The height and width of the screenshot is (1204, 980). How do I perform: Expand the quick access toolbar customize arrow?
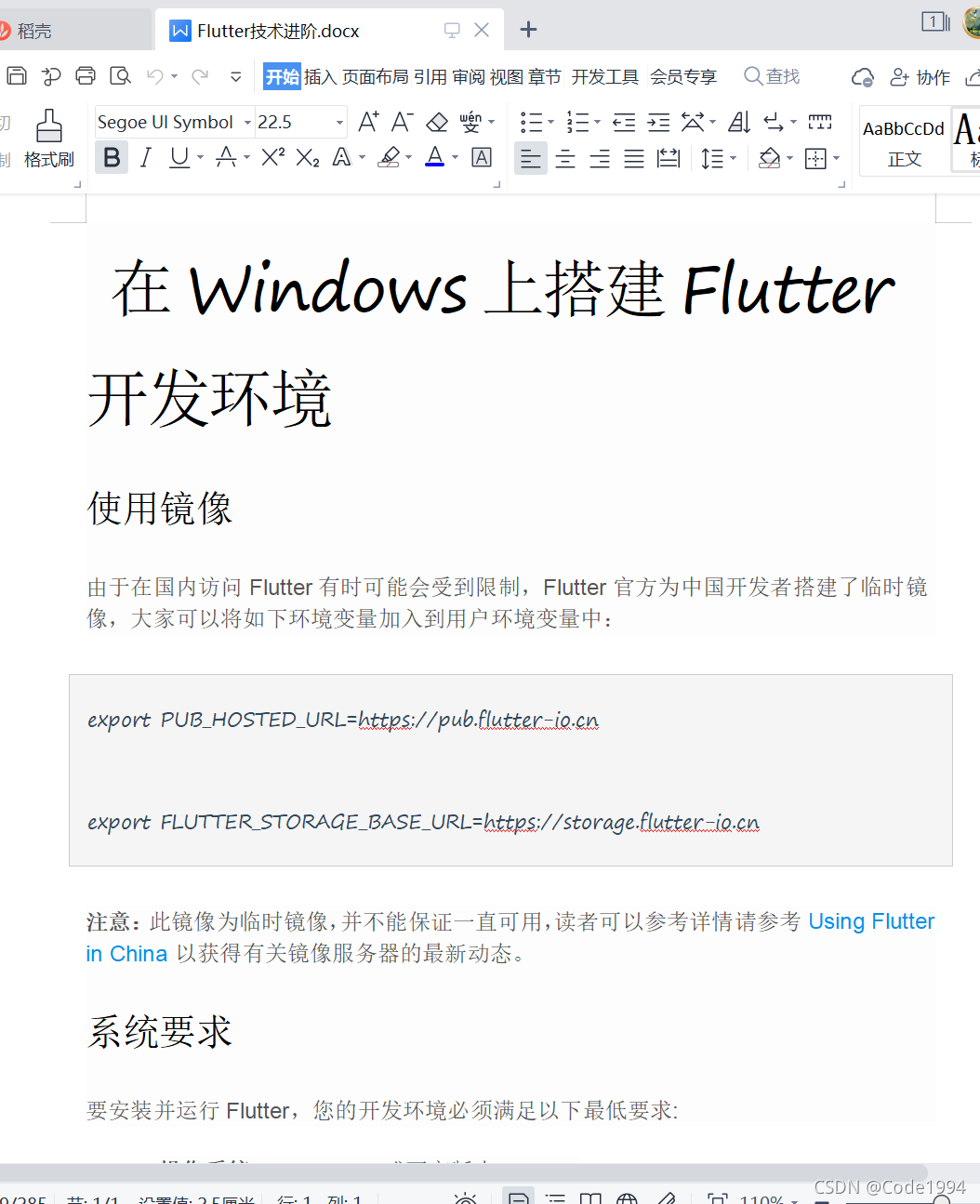(236, 76)
